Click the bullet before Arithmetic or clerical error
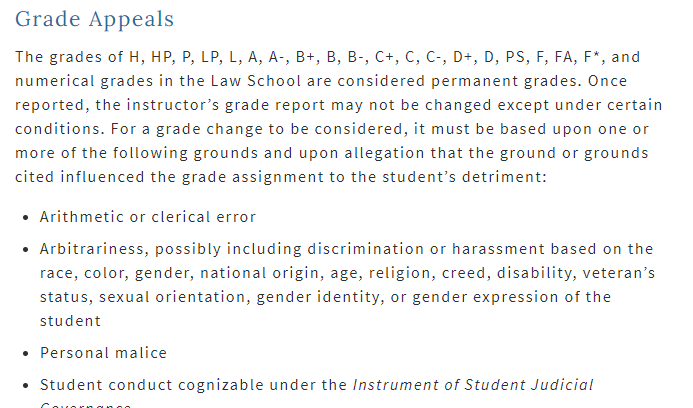693x408 pixels. tap(24, 217)
